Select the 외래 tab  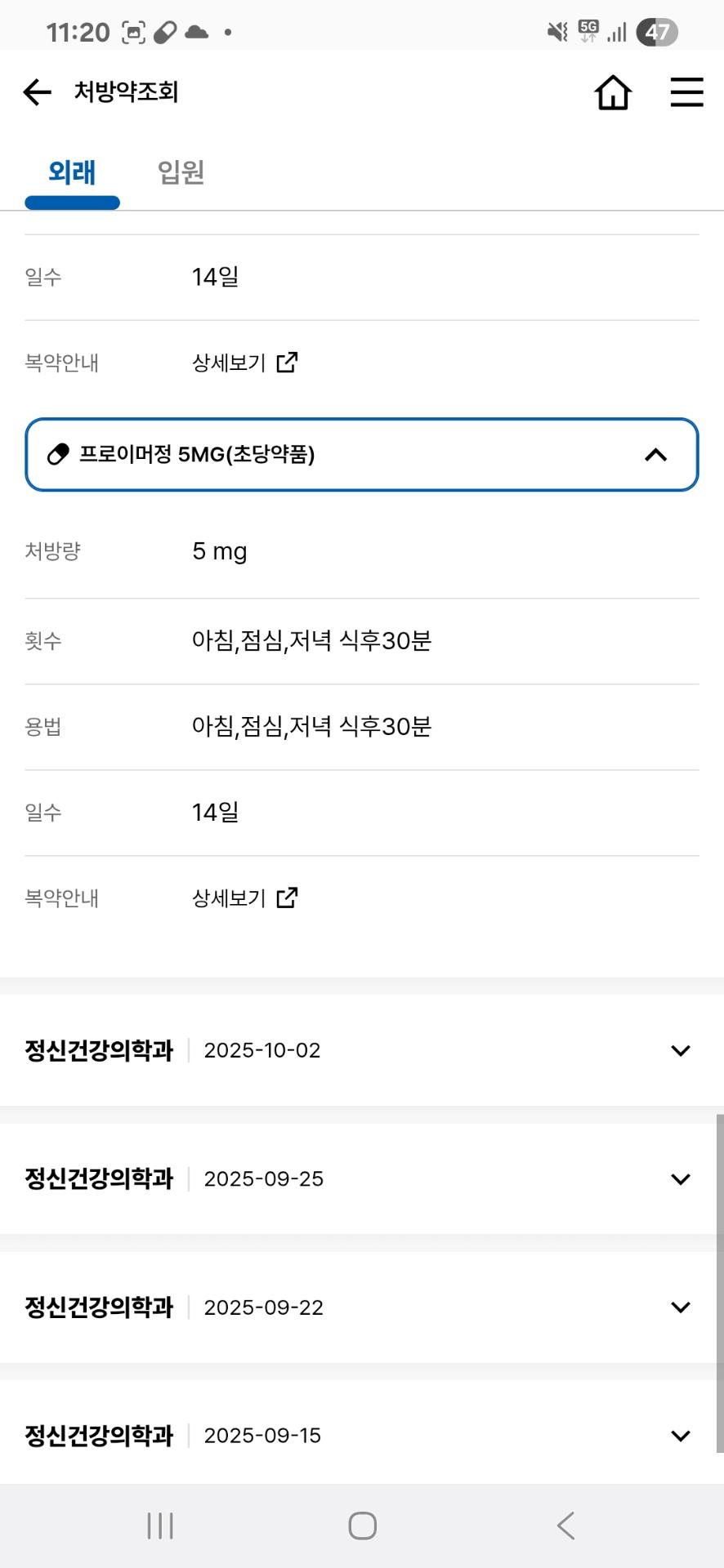point(72,172)
